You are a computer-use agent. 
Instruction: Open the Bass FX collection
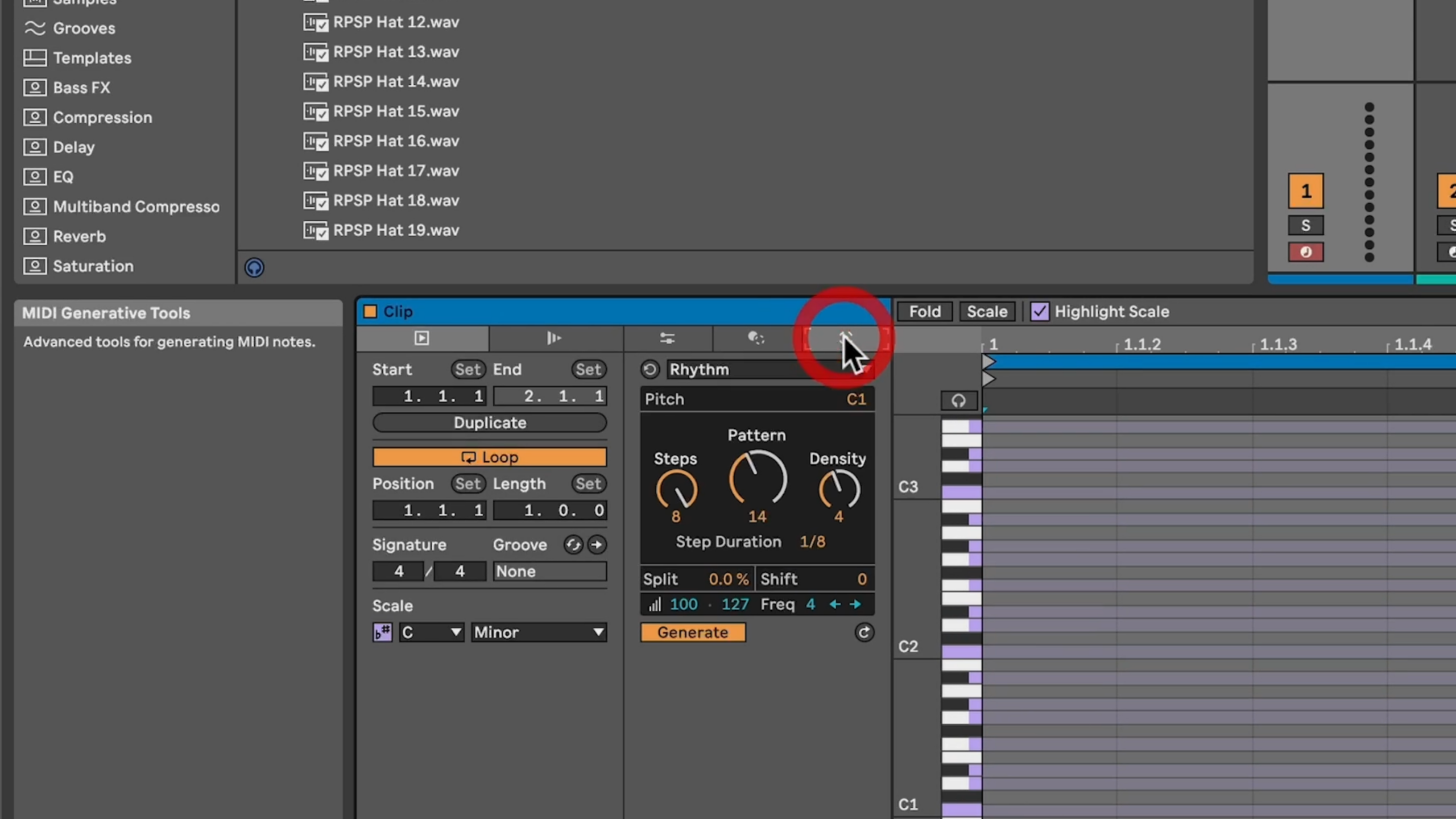click(x=81, y=88)
